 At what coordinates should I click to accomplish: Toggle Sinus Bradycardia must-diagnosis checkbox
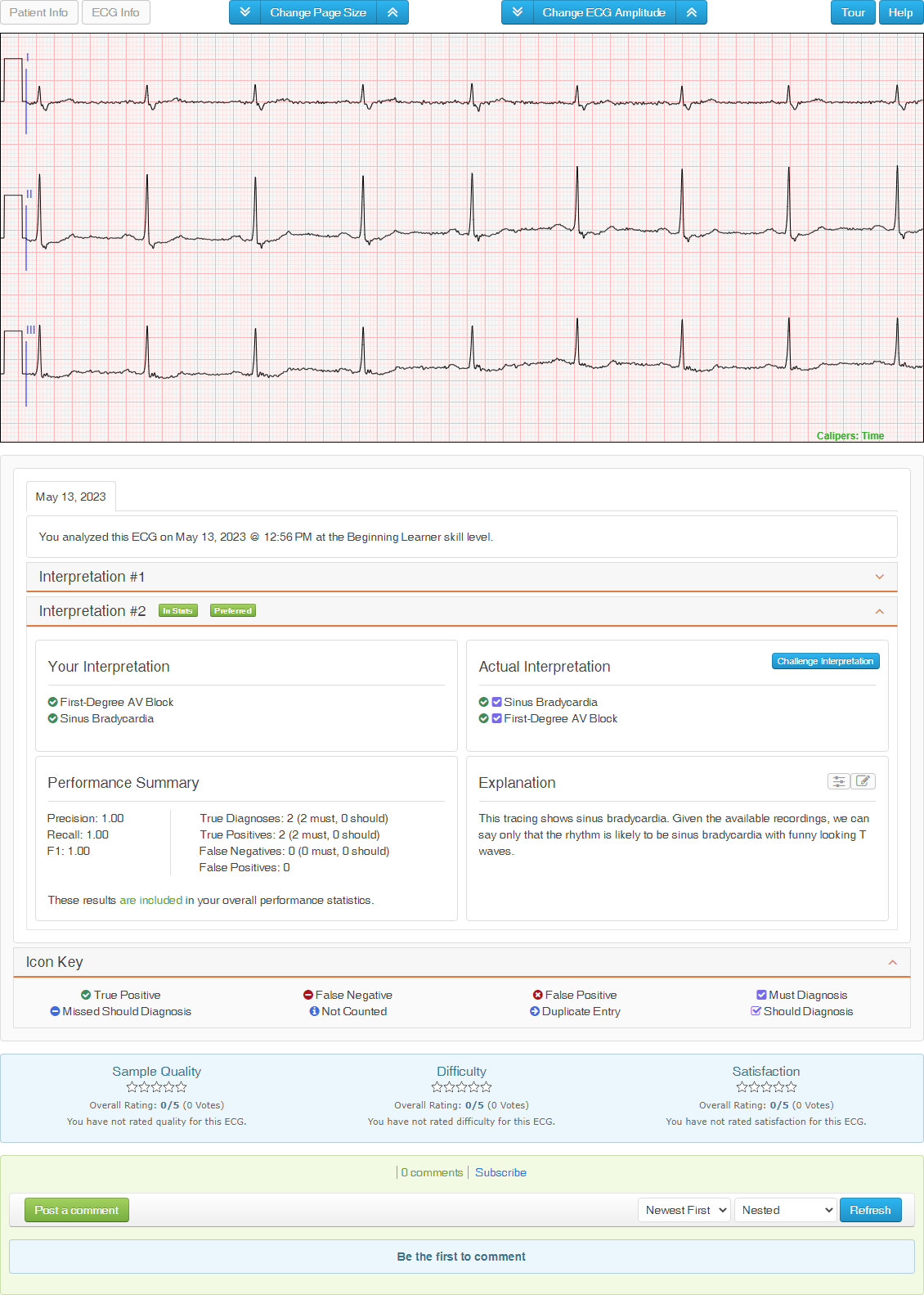coord(496,702)
